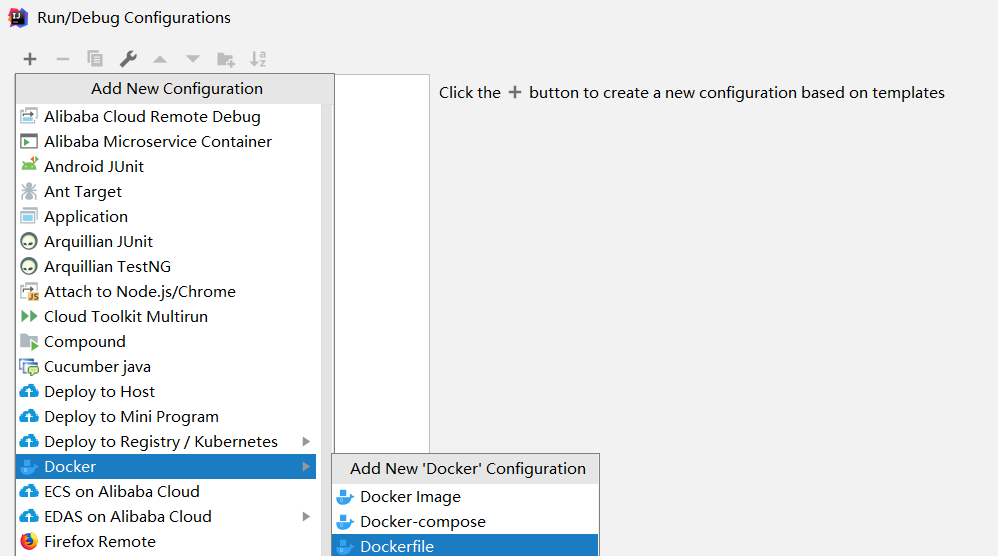998x556 pixels.
Task: Click the Sort Configurations alphabetically icon
Action: click(258, 59)
